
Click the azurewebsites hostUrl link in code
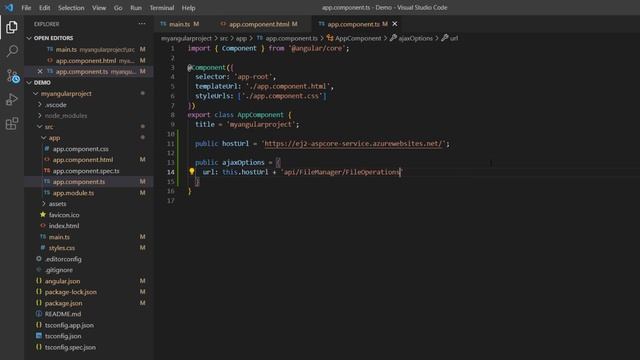[x=353, y=143]
